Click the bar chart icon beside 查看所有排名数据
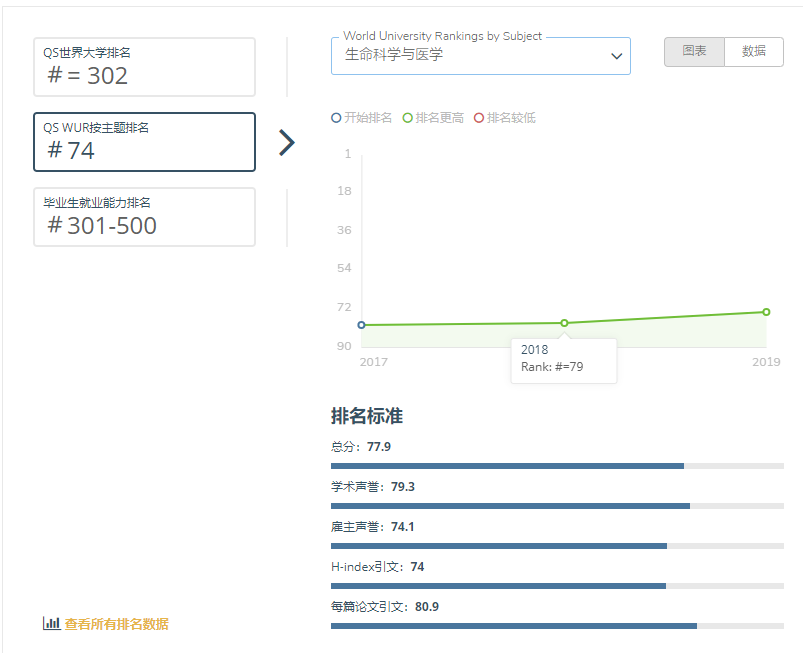803x653 pixels. coord(51,623)
